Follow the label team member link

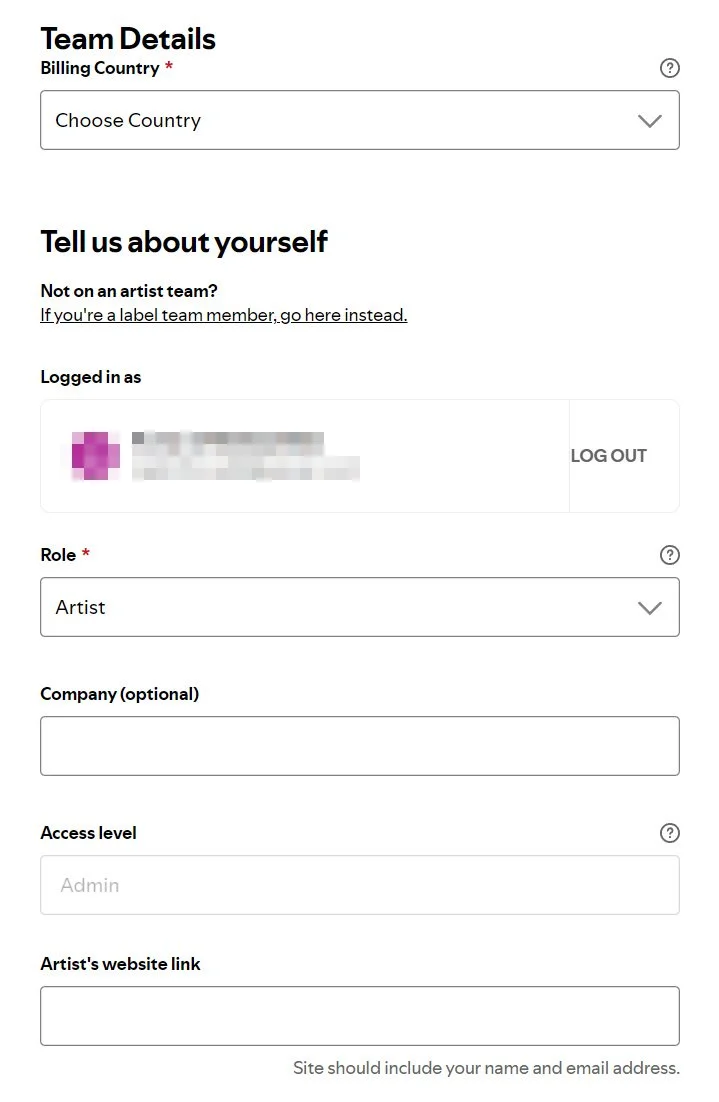[x=224, y=315]
